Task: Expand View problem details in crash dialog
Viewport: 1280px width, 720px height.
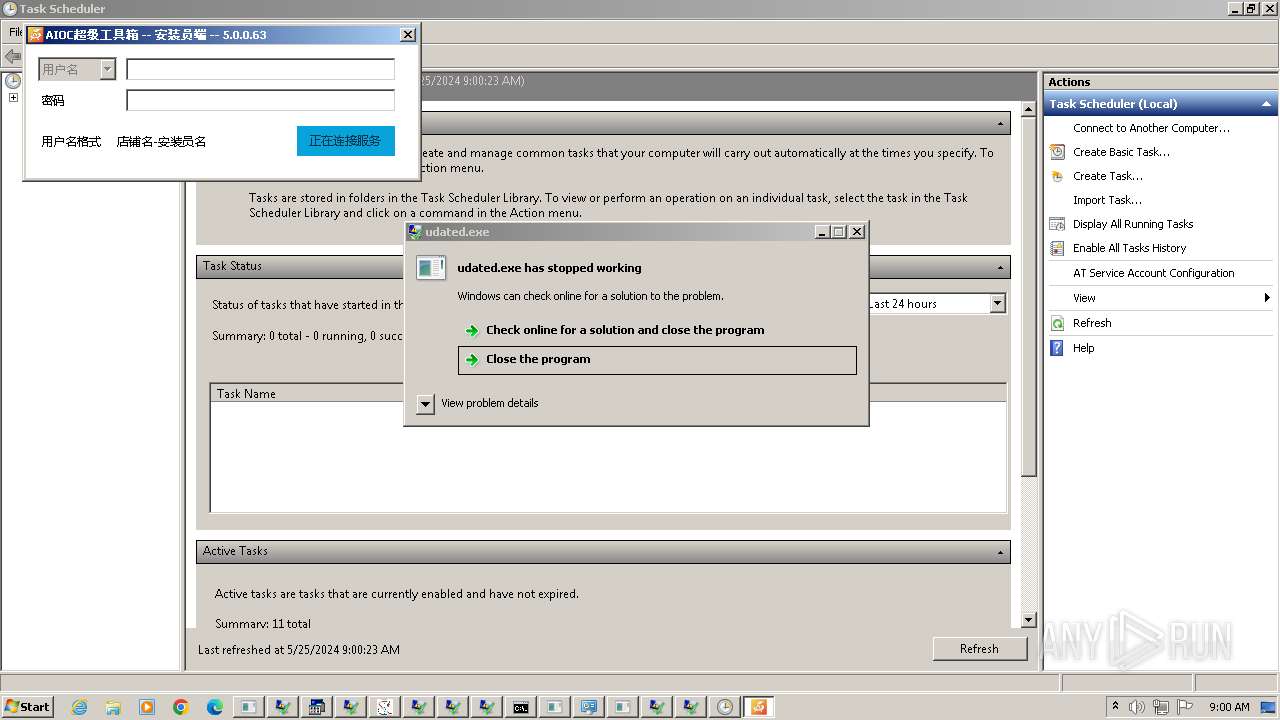Action: pyautogui.click(x=426, y=403)
